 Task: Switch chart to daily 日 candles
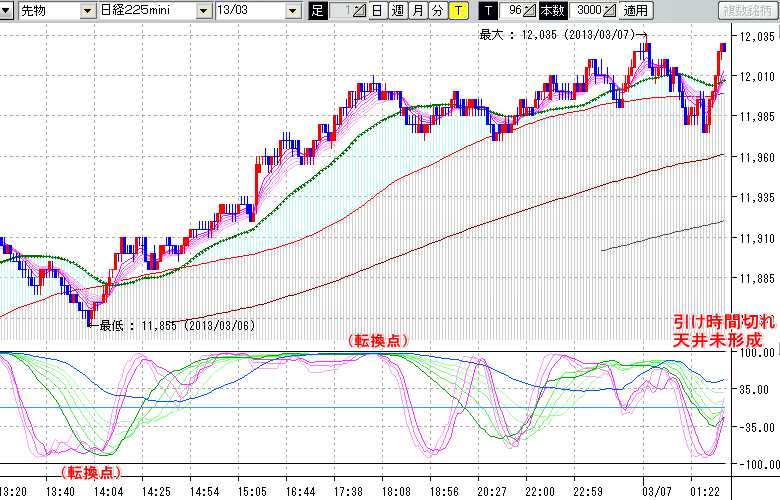click(376, 11)
